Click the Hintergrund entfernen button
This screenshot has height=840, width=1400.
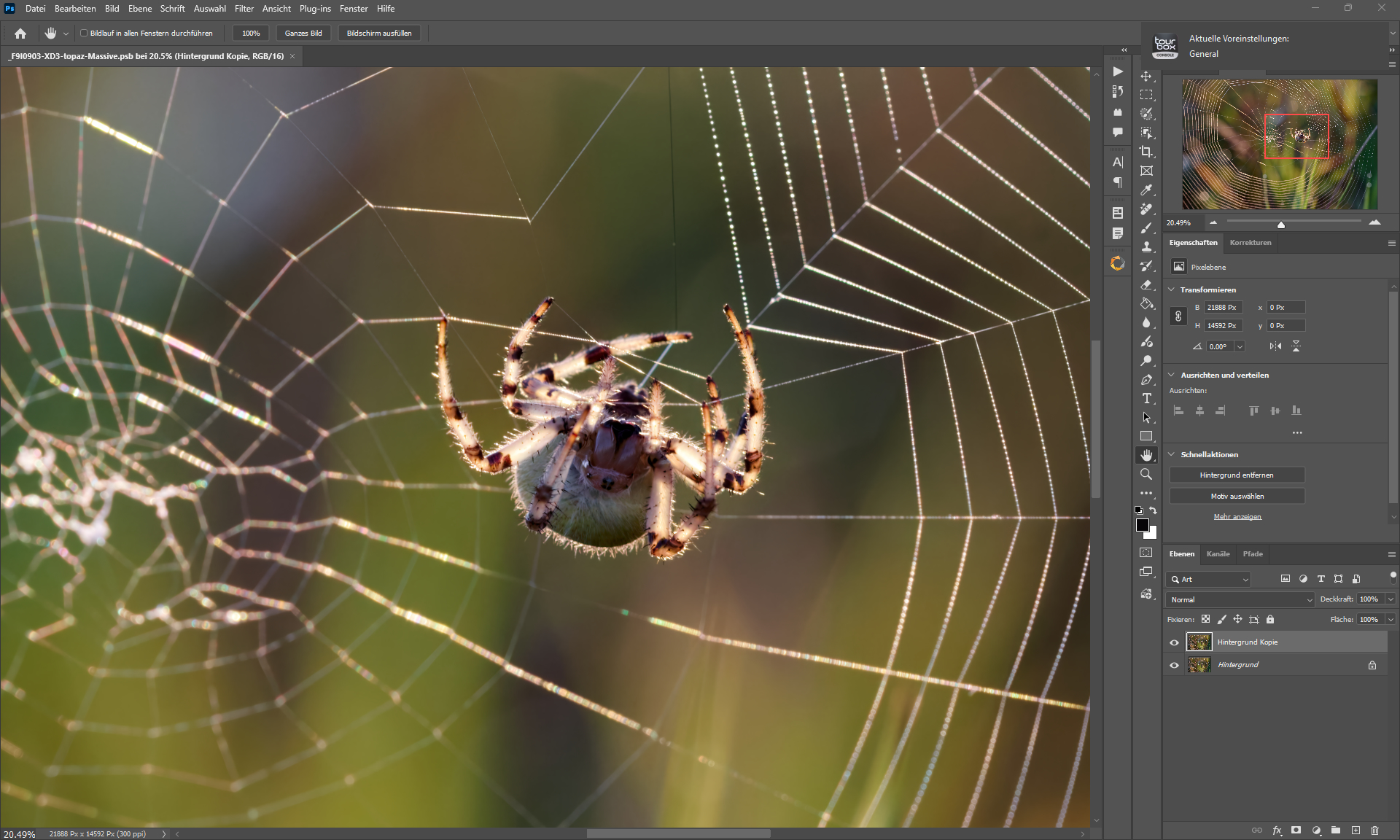(x=1237, y=475)
